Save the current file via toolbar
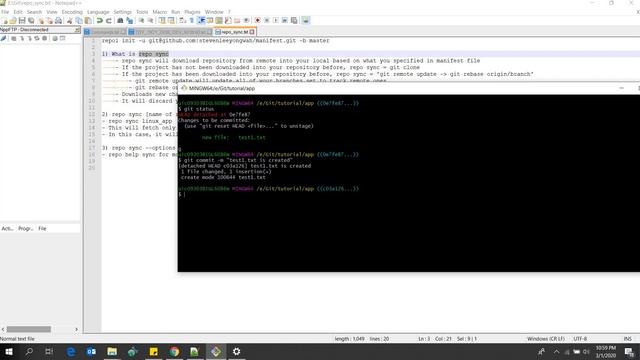Image resolution: width=640 pixels, height=360 pixels. coord(22,20)
